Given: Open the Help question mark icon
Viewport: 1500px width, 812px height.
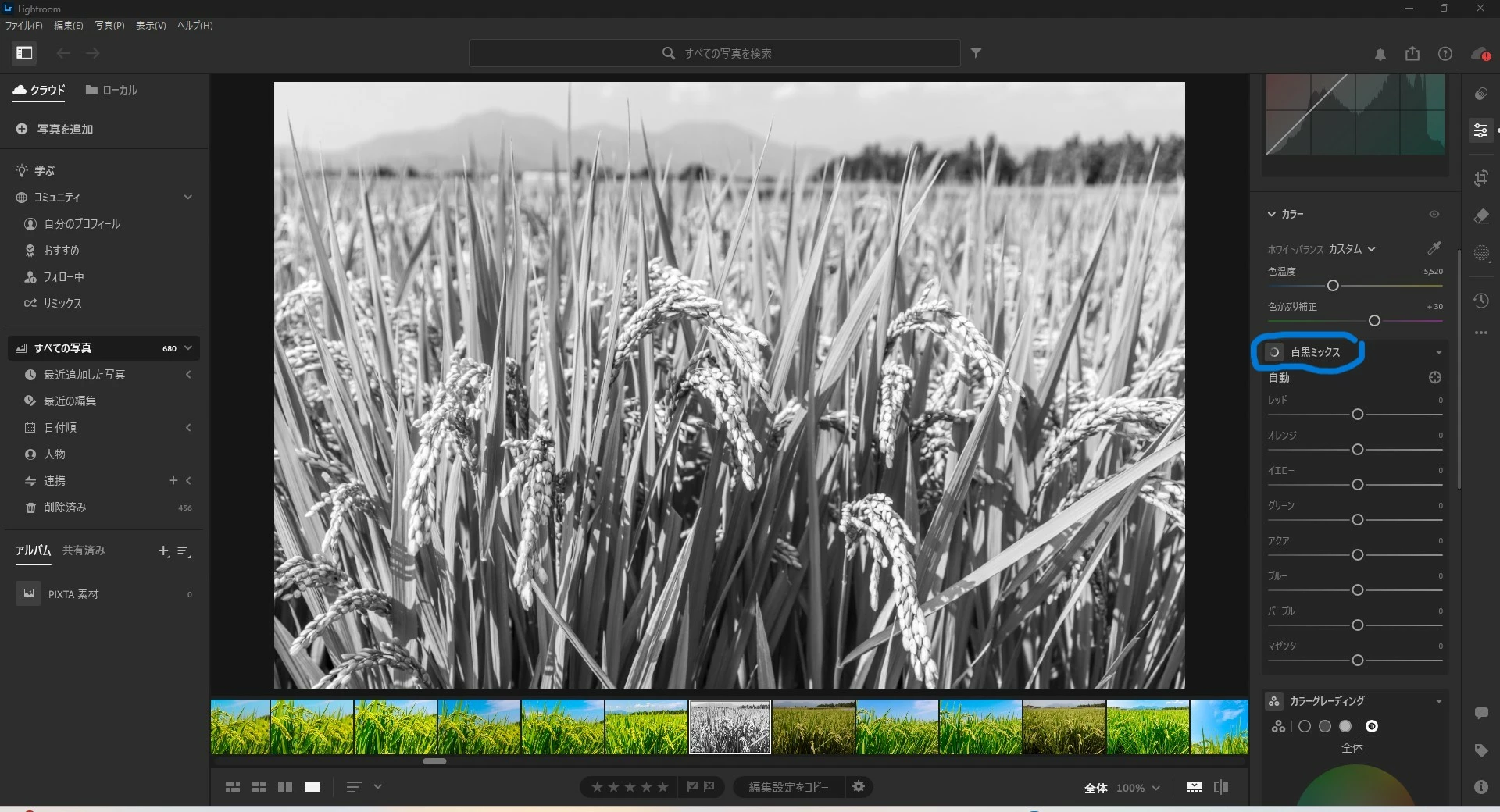Looking at the screenshot, I should (1445, 54).
